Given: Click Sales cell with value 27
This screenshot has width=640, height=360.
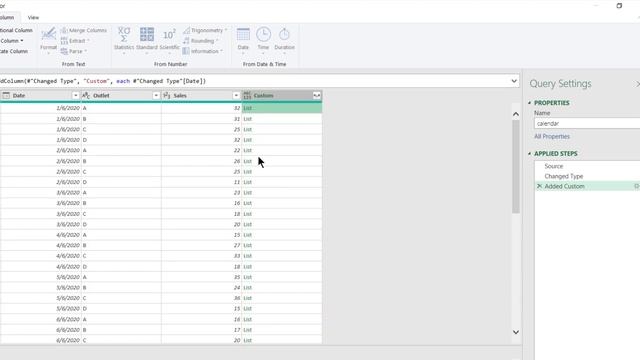Looking at the screenshot, I should pos(201,245).
